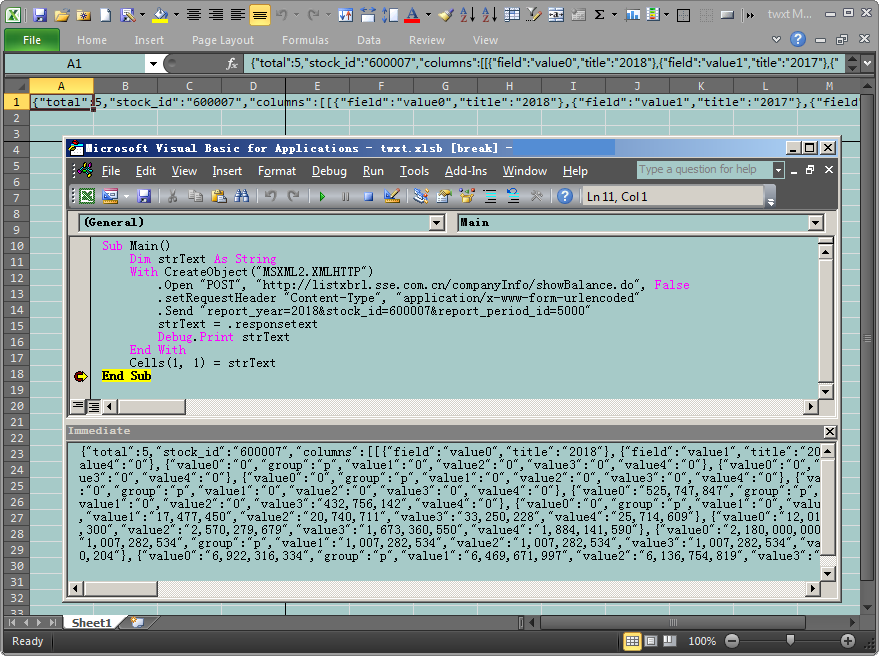879x656 pixels.
Task: Expand the Main procedure dropdown
Action: [x=815, y=222]
